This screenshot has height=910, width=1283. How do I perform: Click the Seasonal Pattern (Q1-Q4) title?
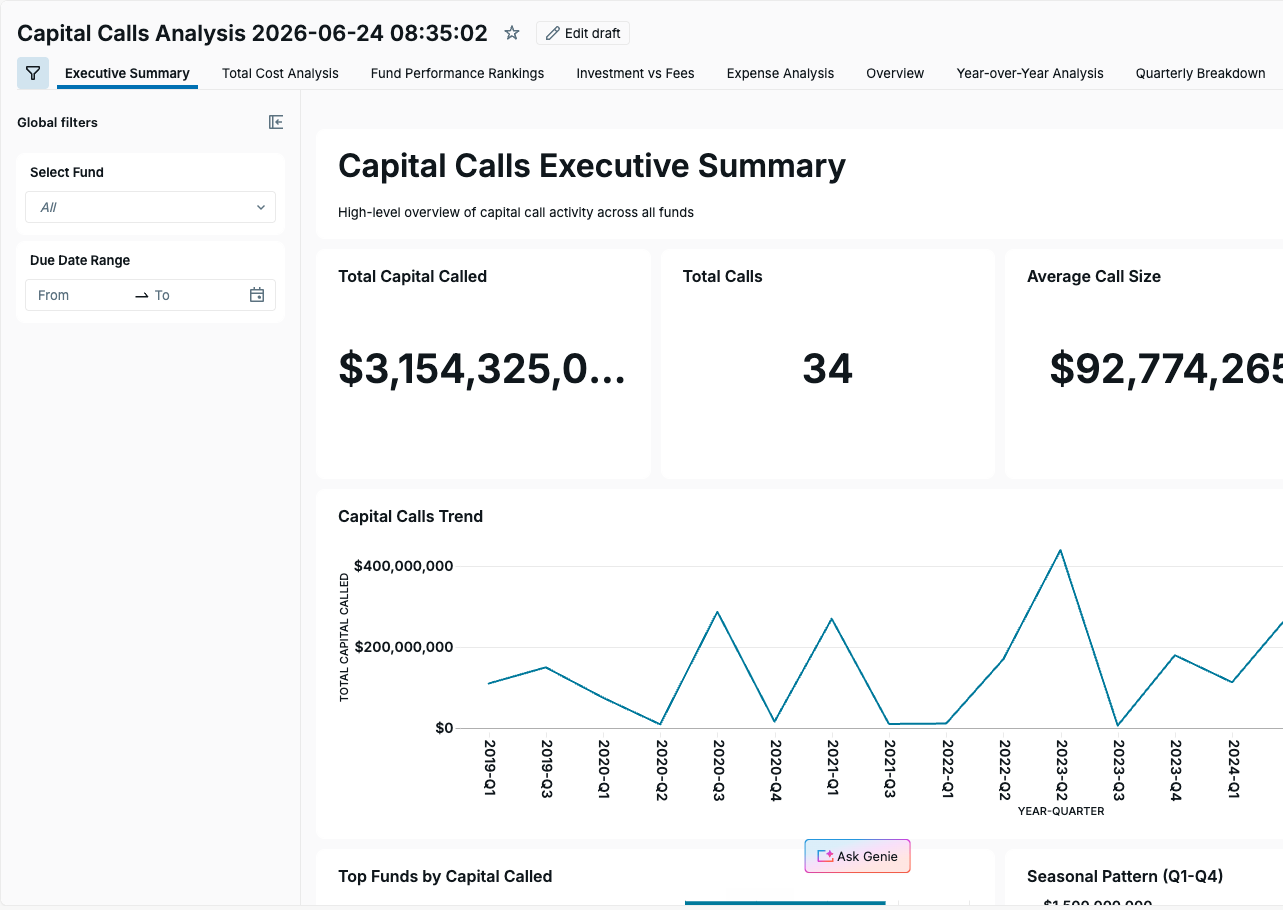tap(1125, 876)
